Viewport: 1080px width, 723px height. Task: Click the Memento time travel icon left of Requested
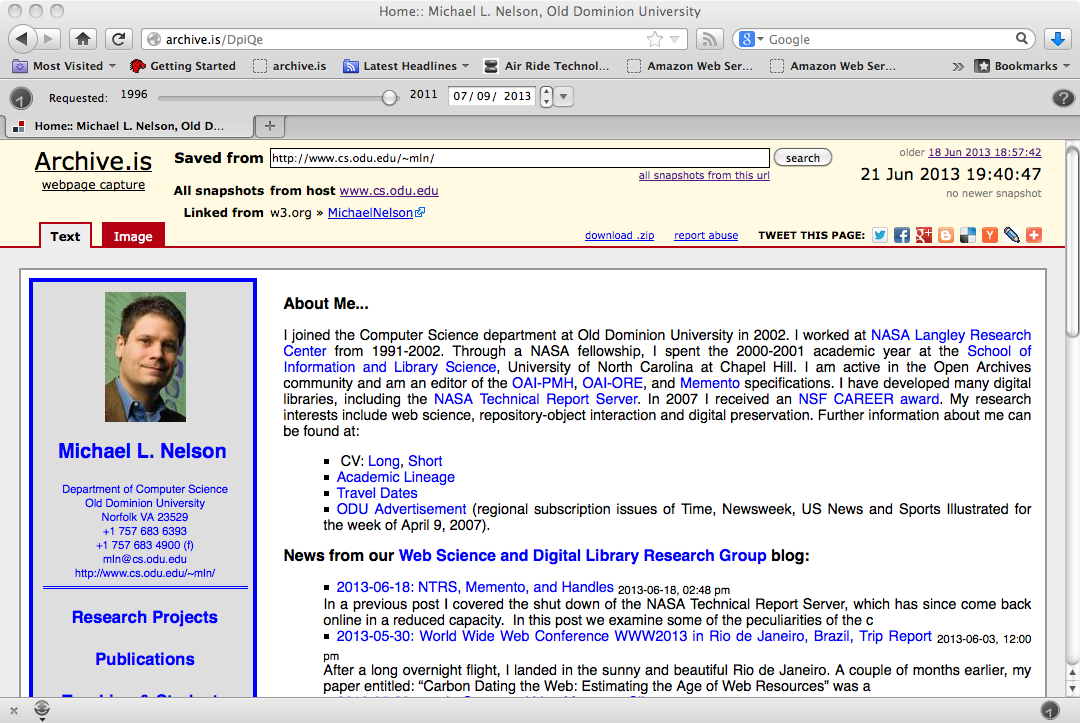click(21, 98)
